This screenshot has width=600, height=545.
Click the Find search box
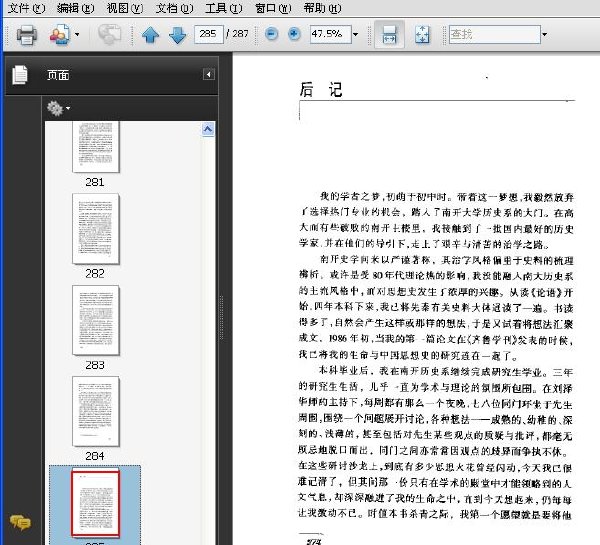[x=494, y=34]
